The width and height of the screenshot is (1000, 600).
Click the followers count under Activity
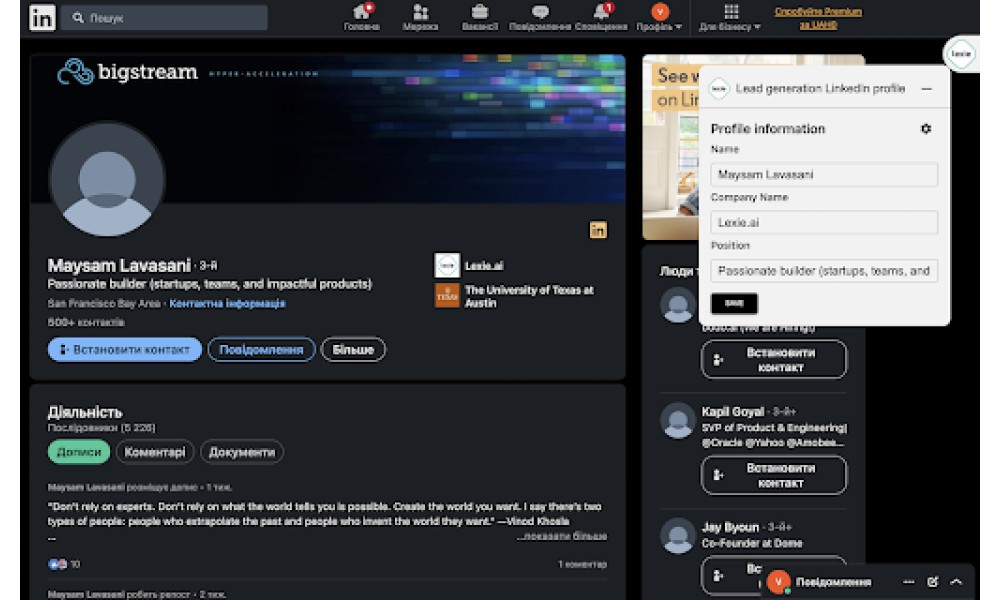coord(101,428)
